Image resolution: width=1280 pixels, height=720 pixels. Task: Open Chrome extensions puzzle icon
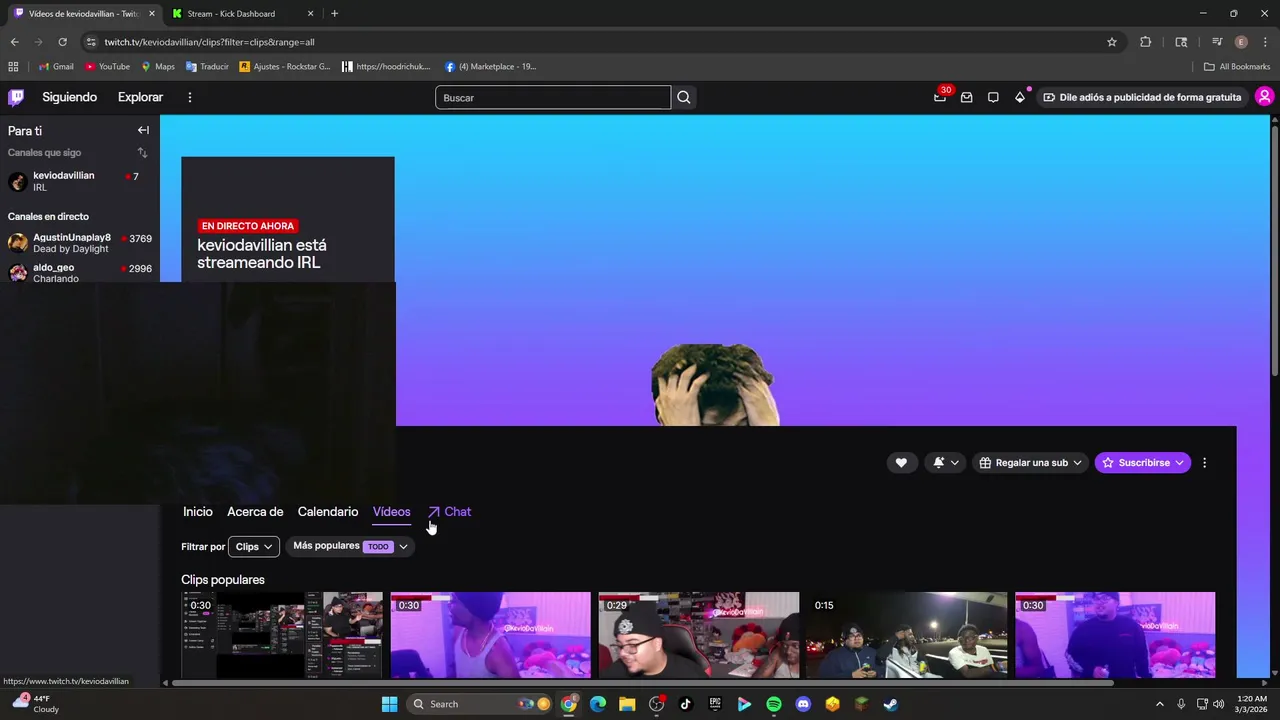pos(1145,42)
